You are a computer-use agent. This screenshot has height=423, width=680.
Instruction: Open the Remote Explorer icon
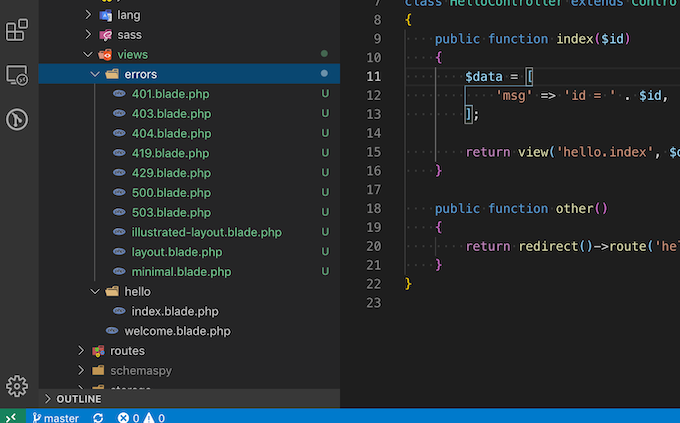17,75
